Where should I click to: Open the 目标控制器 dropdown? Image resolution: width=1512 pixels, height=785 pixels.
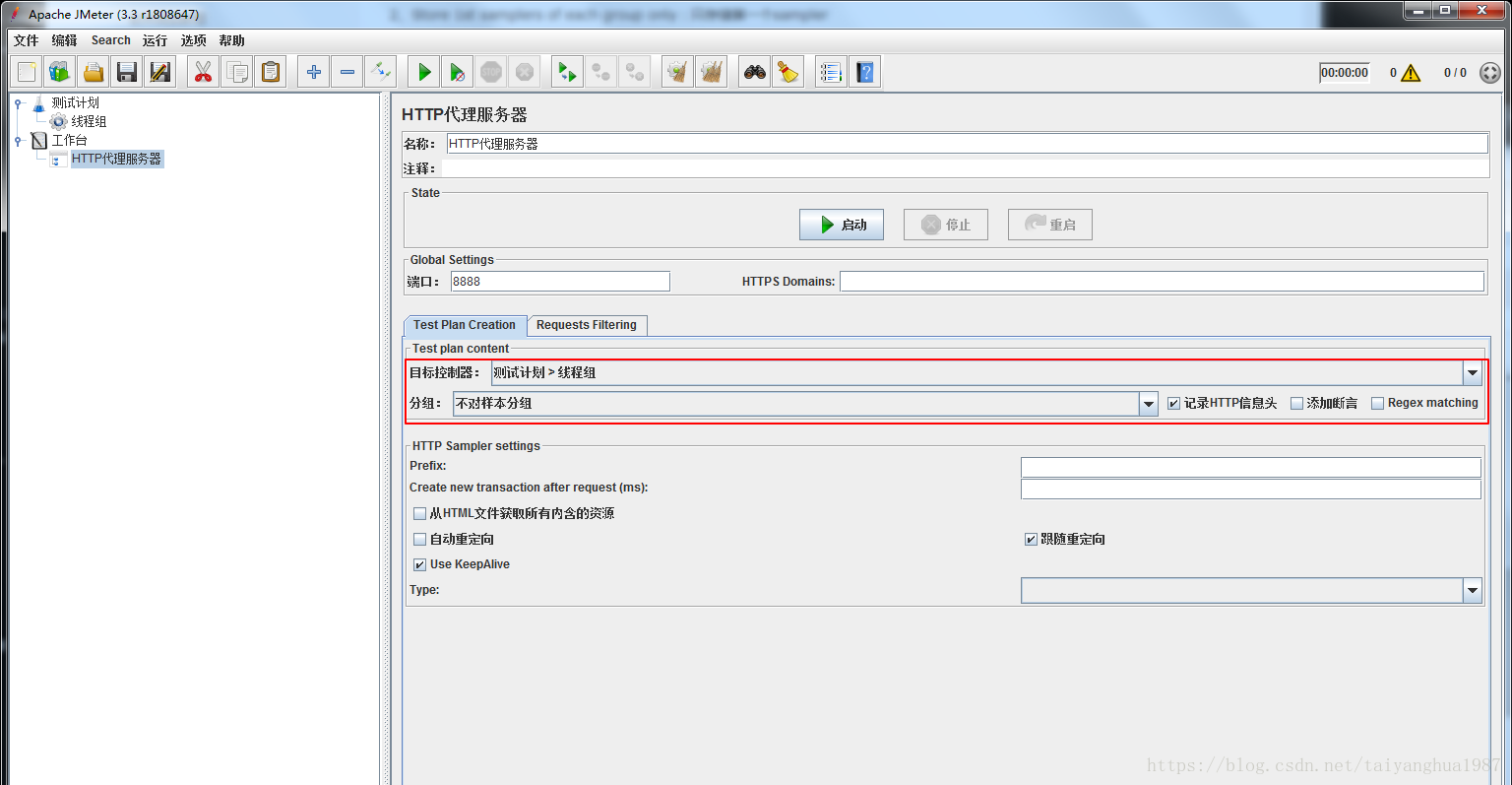point(1473,373)
